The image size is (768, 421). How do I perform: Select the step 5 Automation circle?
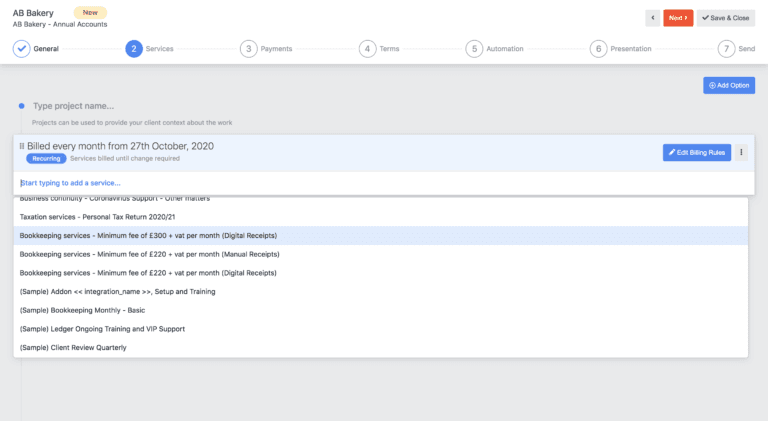(x=474, y=48)
